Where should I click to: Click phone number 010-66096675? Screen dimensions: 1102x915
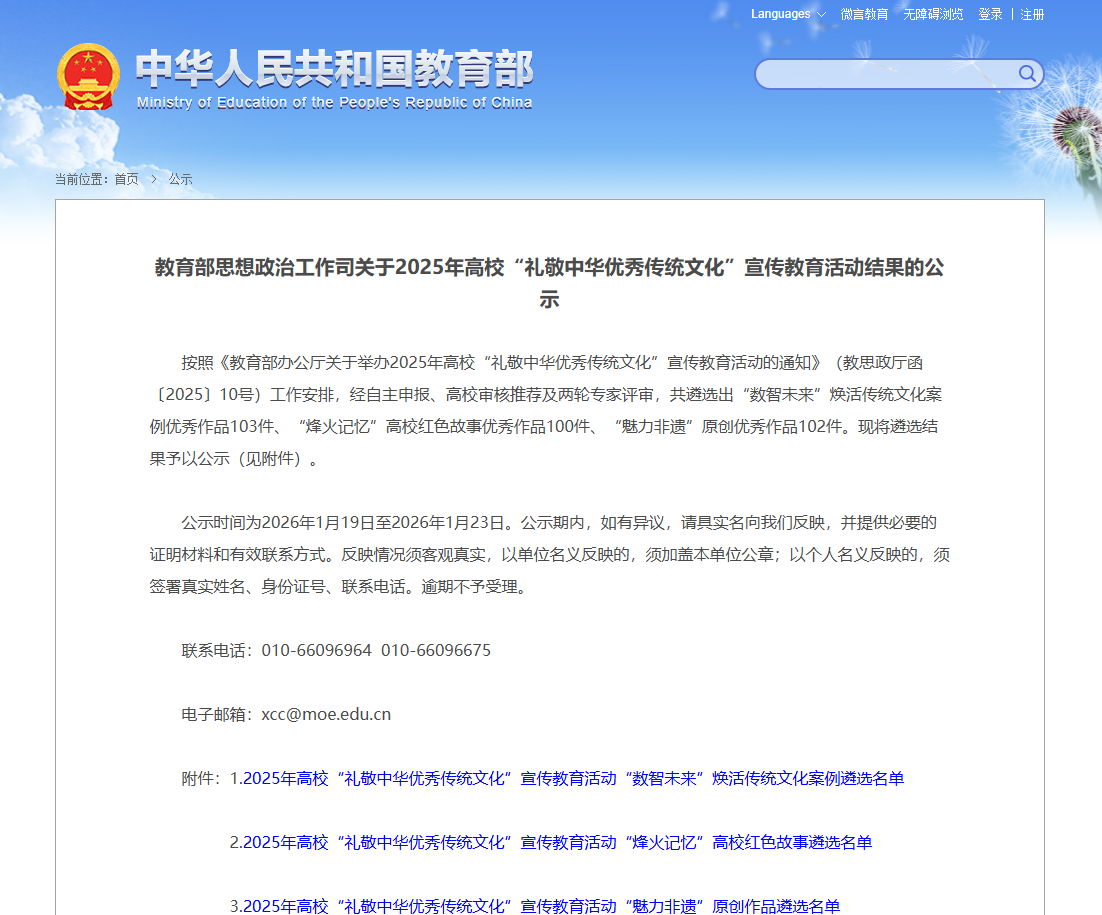436,650
